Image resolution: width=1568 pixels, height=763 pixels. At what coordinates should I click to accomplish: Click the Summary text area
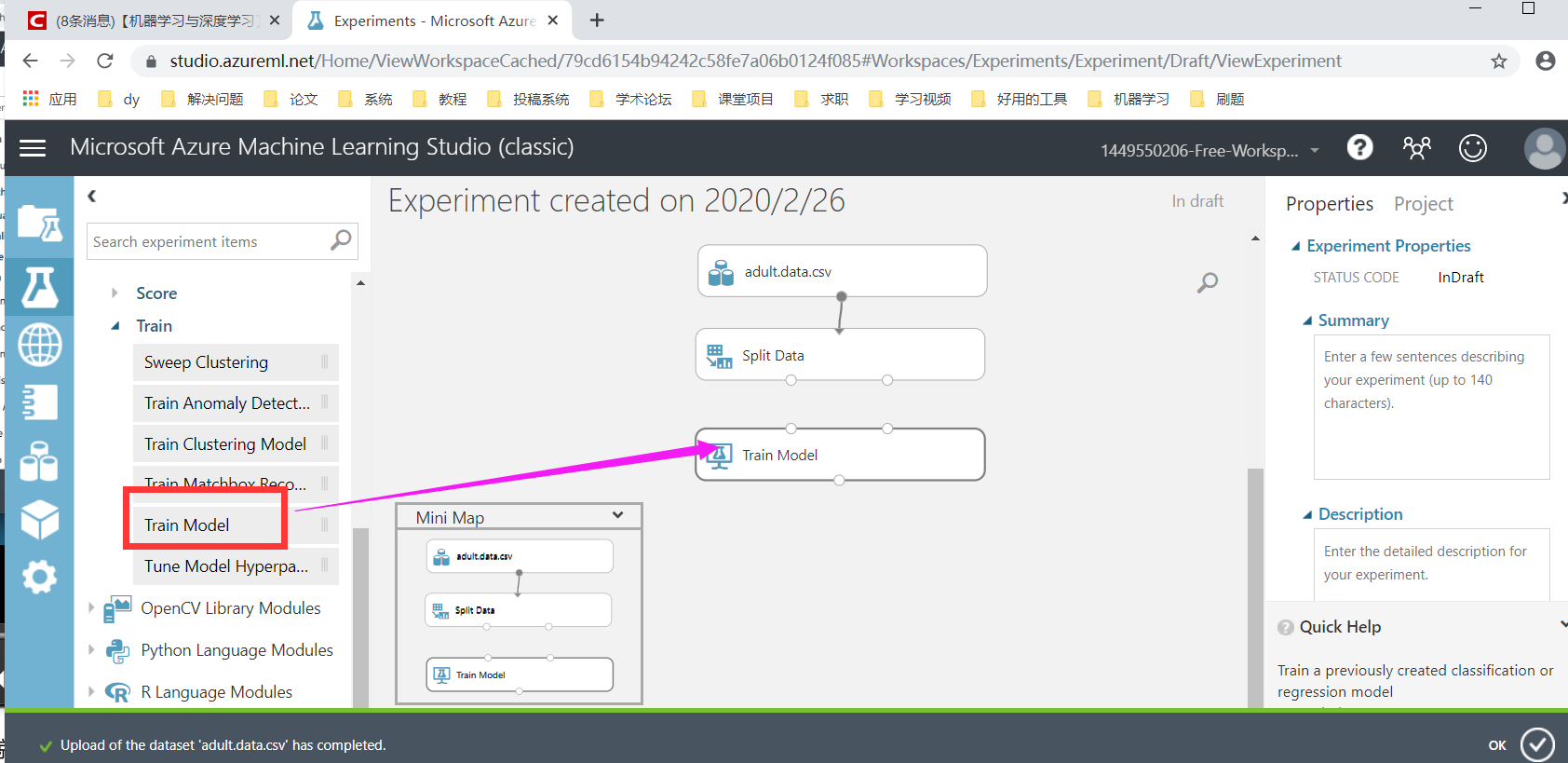[1431, 407]
